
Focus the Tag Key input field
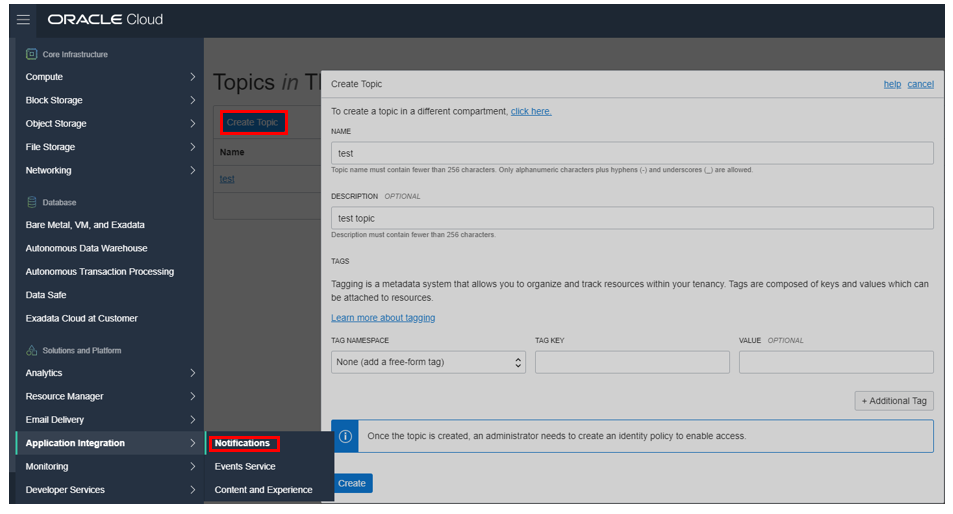point(632,362)
